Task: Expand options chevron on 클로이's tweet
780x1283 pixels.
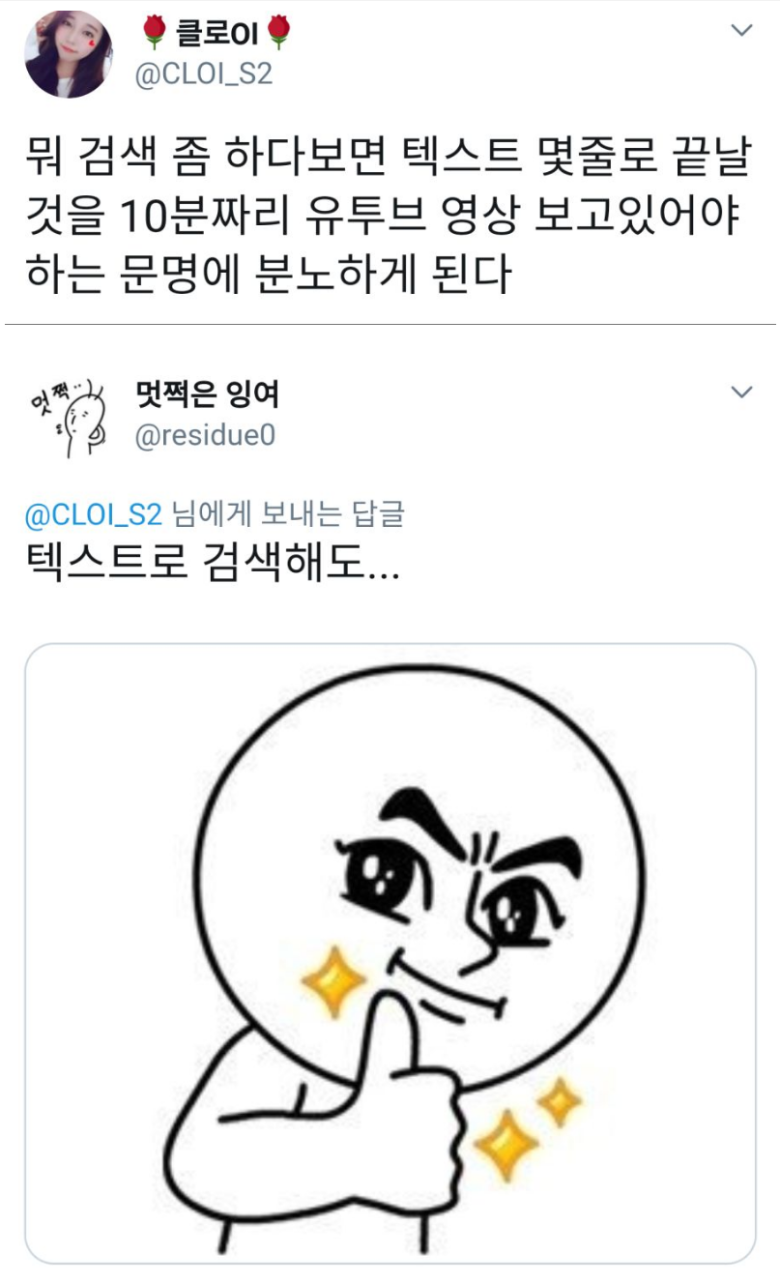Action: point(742,30)
